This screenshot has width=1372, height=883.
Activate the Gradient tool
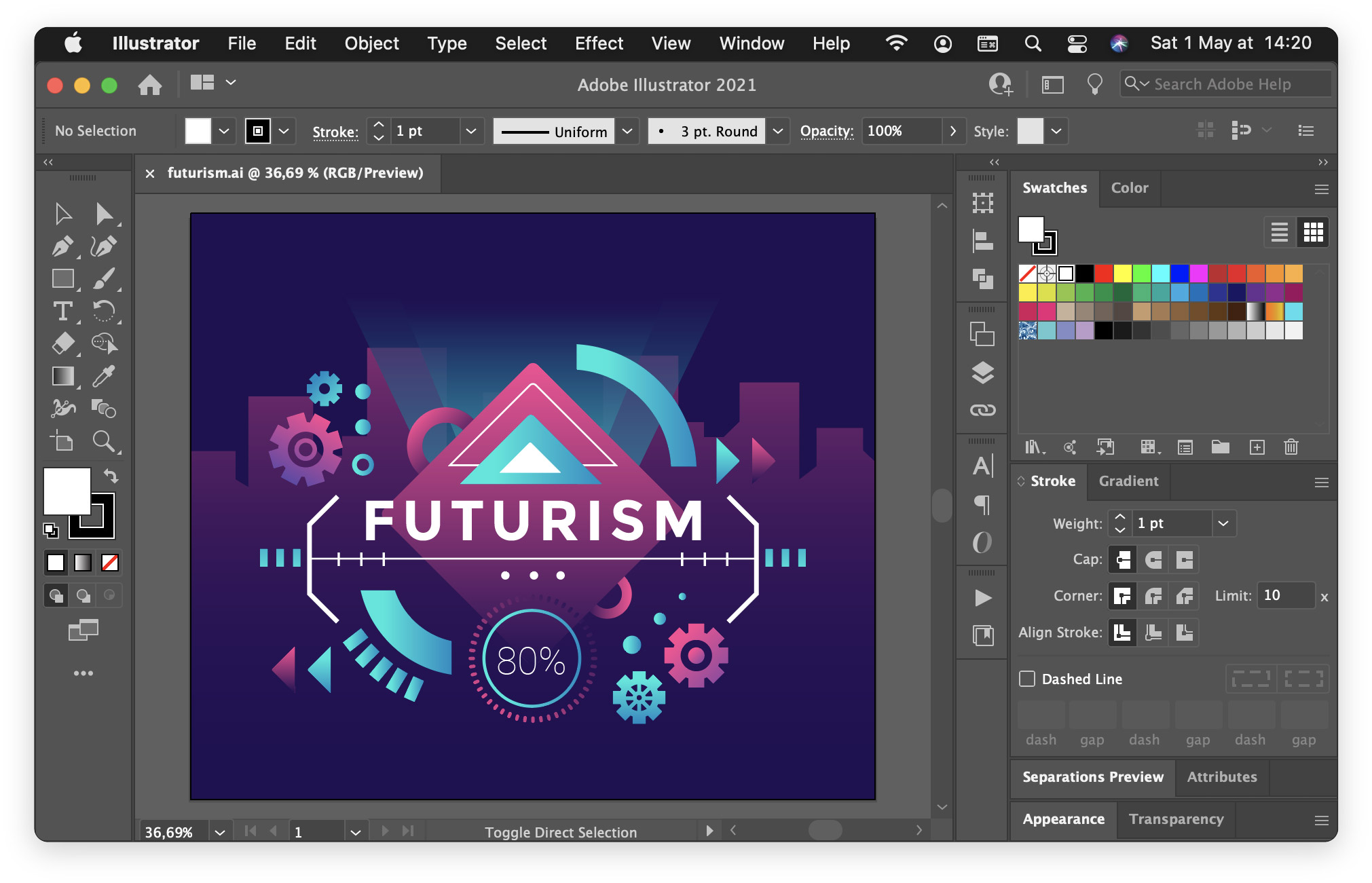pos(62,376)
